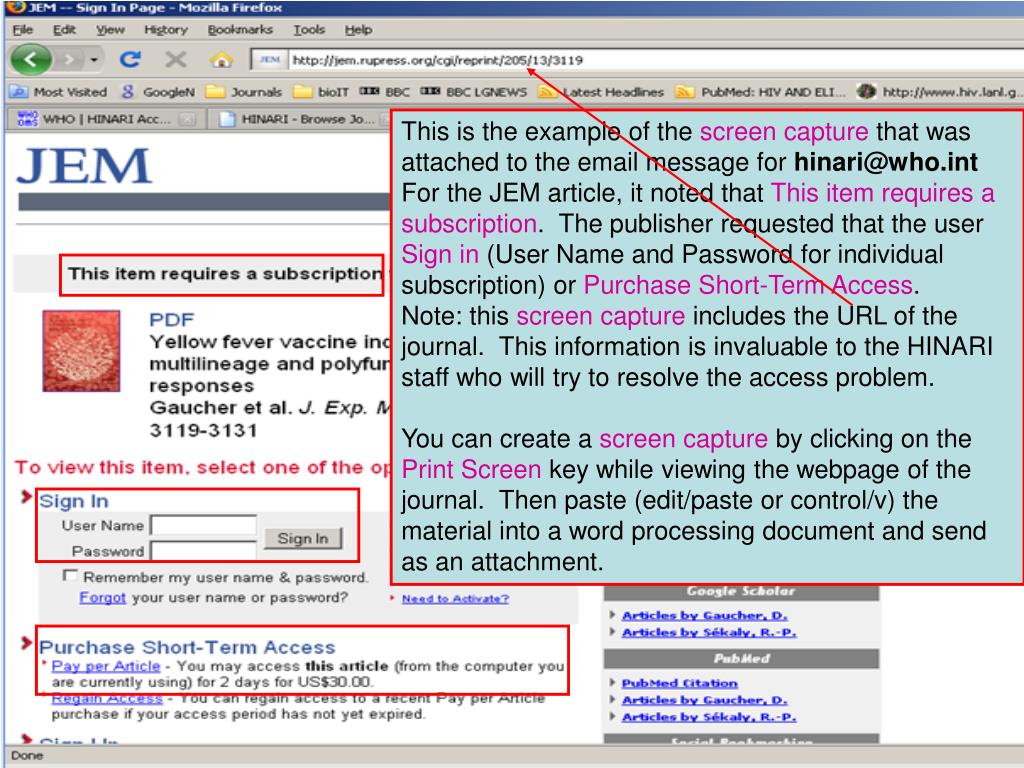Viewport: 1024px width, 768px height.
Task: Open the Bookmarks menu
Action: [x=240, y=29]
